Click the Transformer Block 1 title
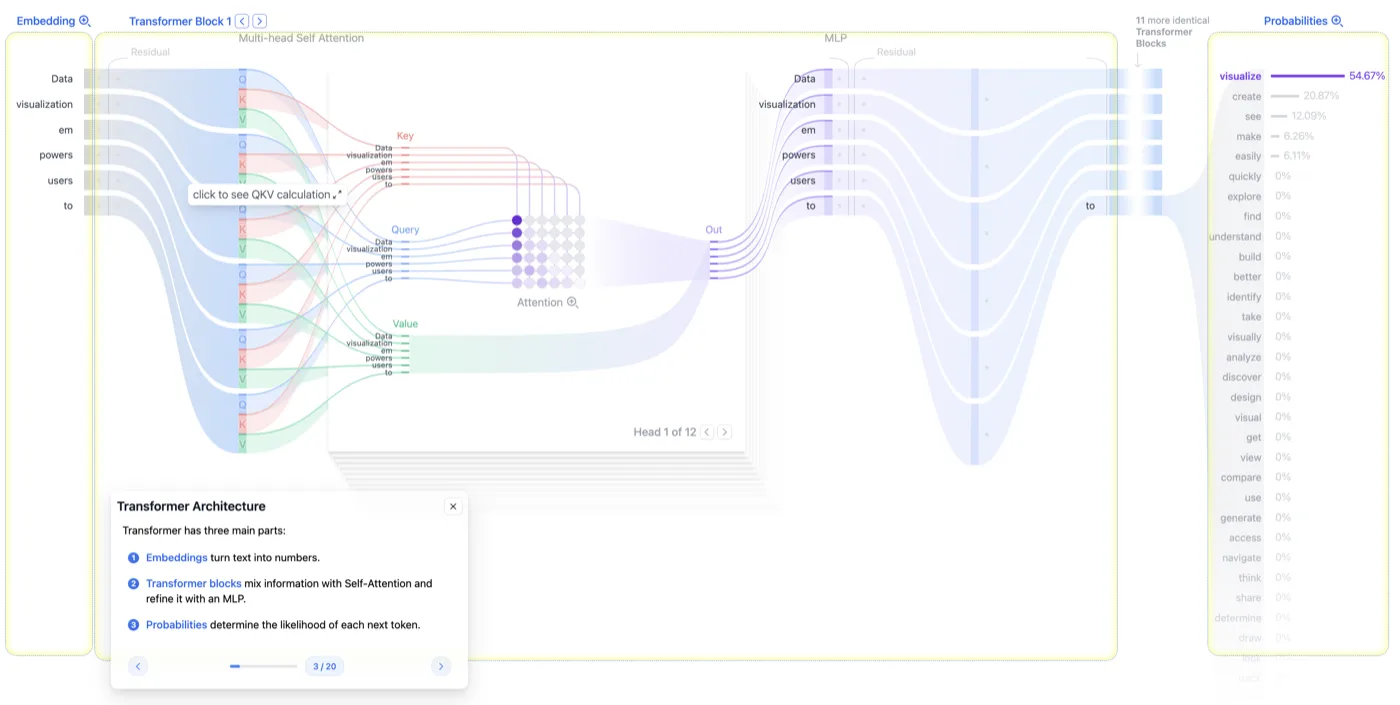The height and width of the screenshot is (705, 1400). coord(180,21)
